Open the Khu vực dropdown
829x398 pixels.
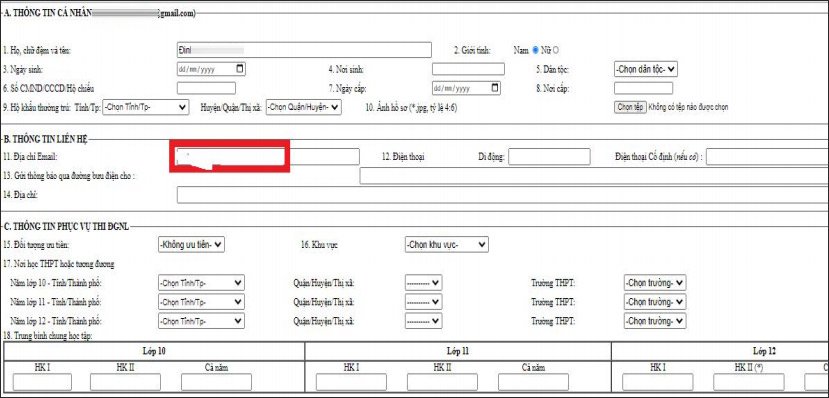pyautogui.click(x=447, y=244)
